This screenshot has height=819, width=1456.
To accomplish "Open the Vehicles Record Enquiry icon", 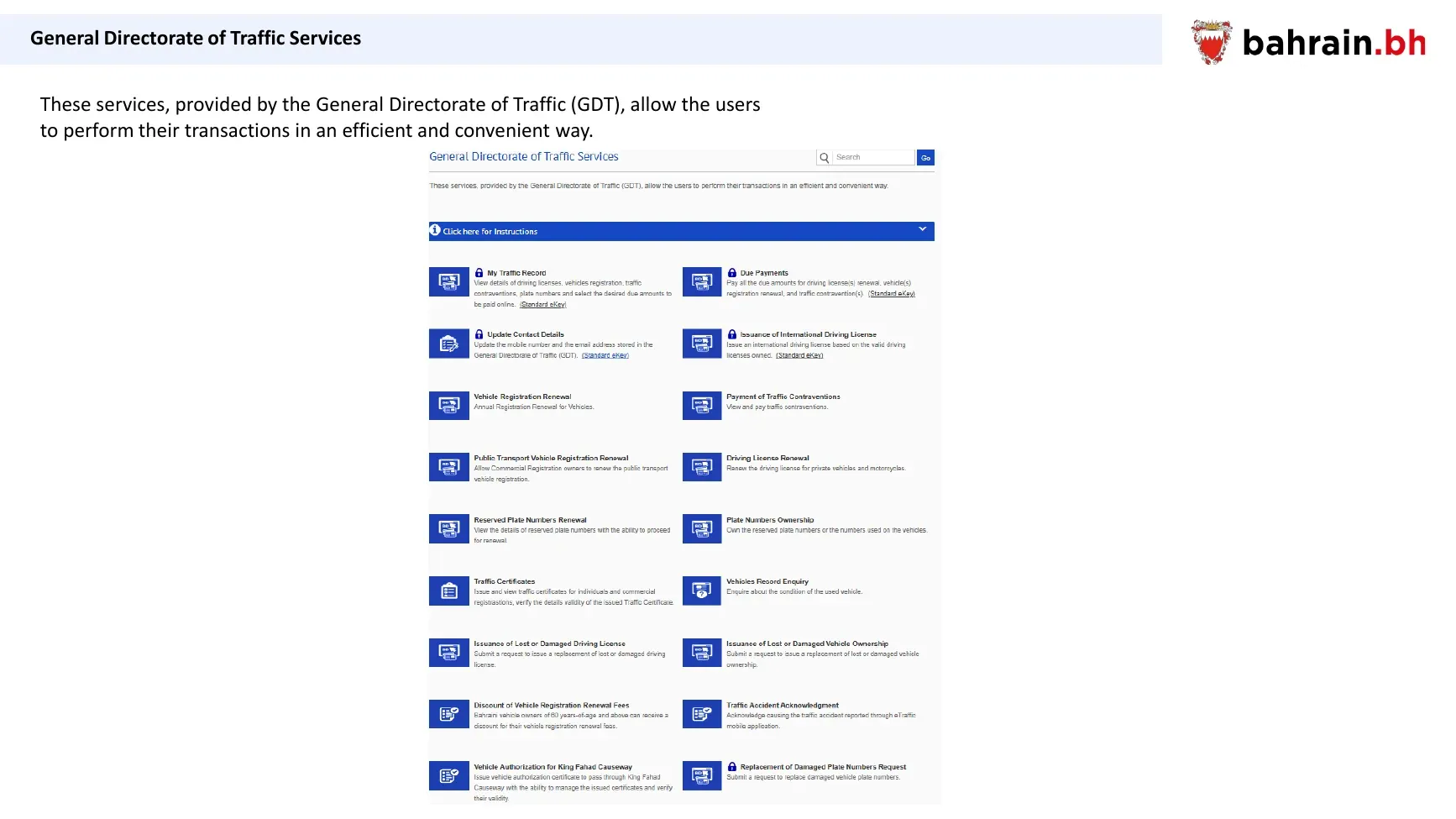I will pyautogui.click(x=702, y=591).
